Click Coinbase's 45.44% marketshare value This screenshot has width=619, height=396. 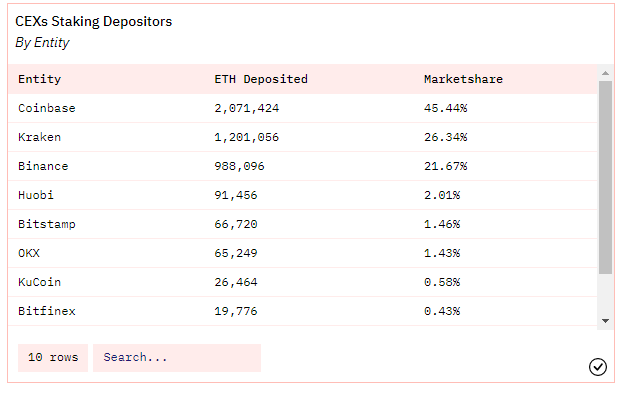pyautogui.click(x=446, y=108)
